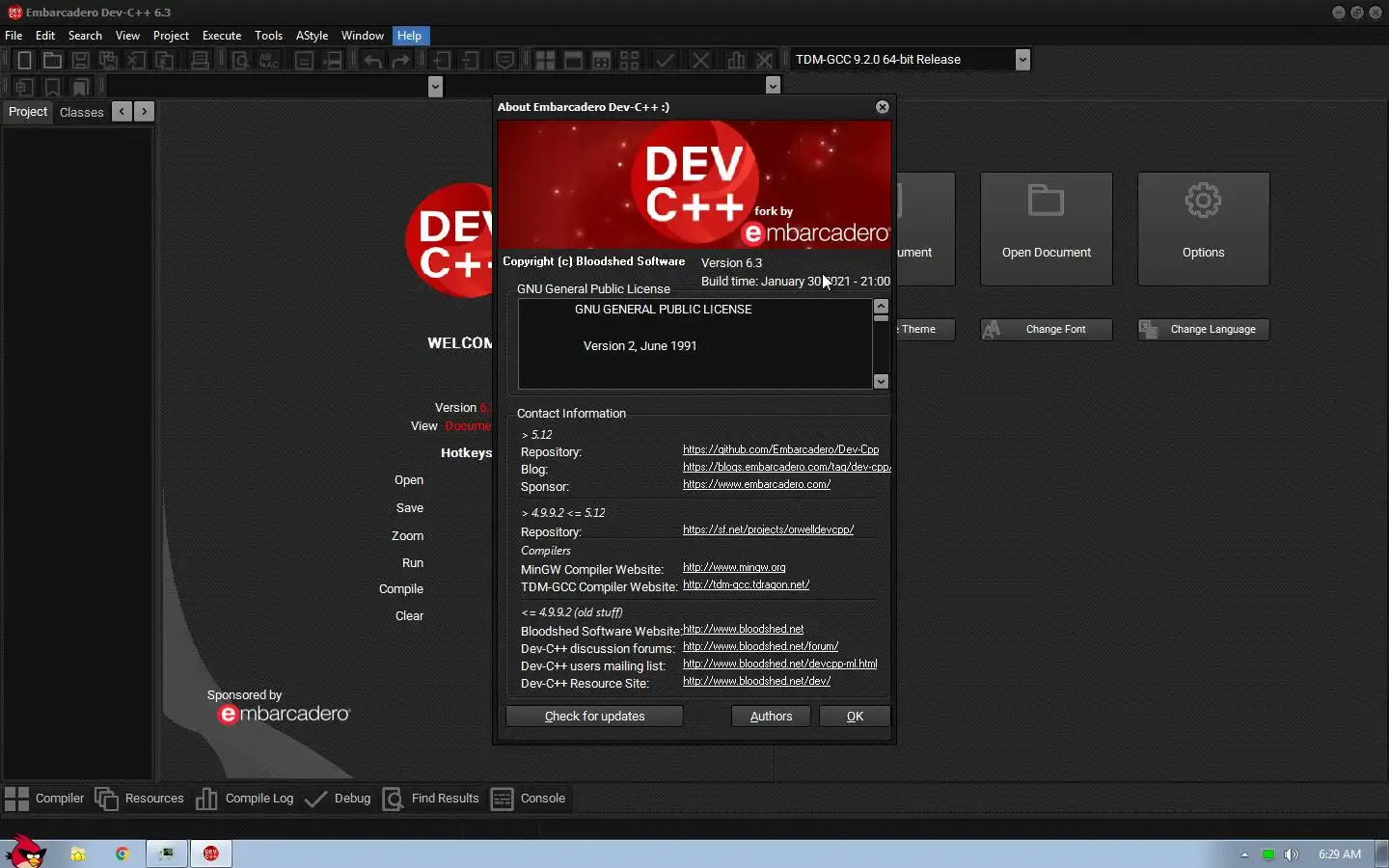Close the About Embarcadero Dev-C++ dialog
This screenshot has width=1389, height=868.
pyautogui.click(x=882, y=107)
